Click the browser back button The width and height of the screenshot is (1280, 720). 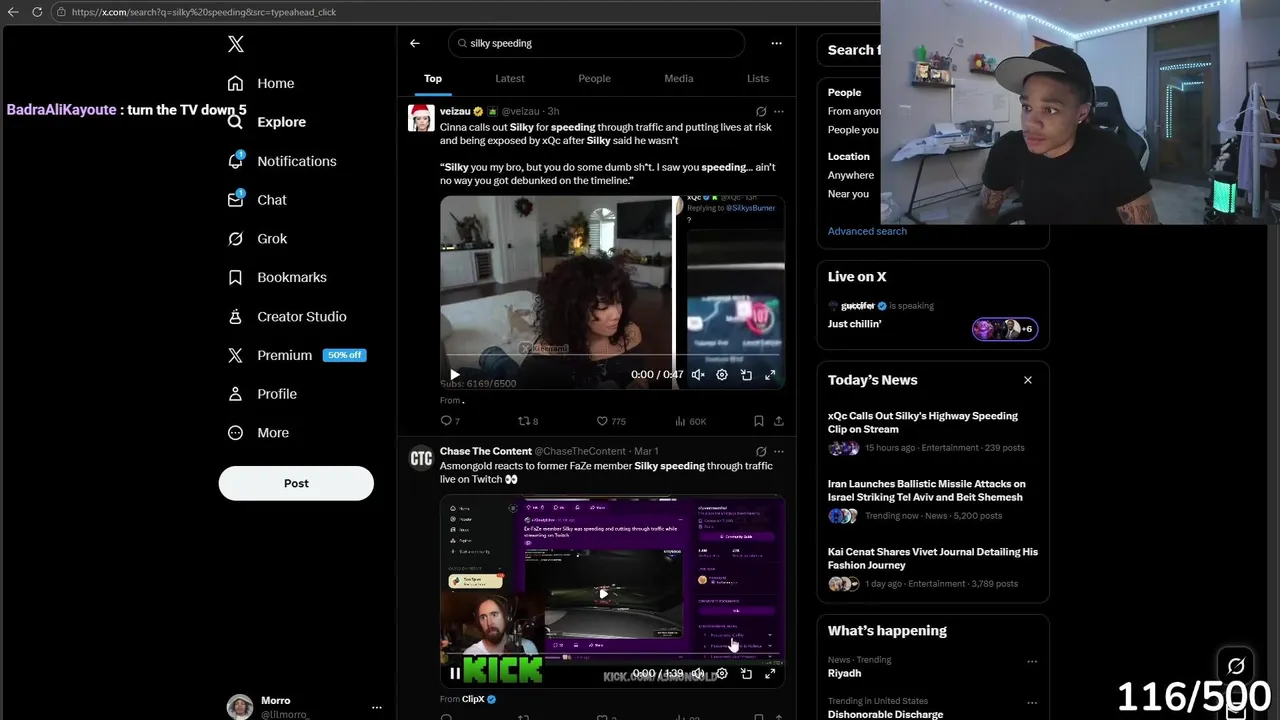13,12
